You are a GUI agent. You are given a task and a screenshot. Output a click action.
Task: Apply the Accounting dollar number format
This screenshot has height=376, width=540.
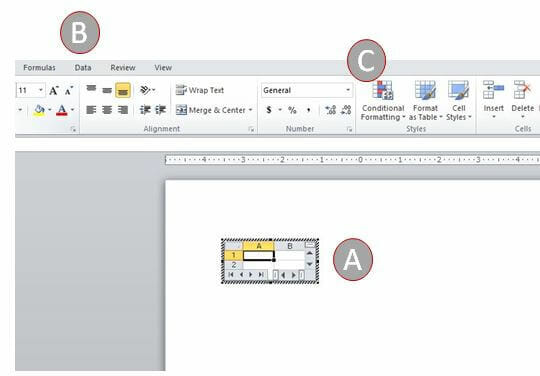tap(269, 110)
